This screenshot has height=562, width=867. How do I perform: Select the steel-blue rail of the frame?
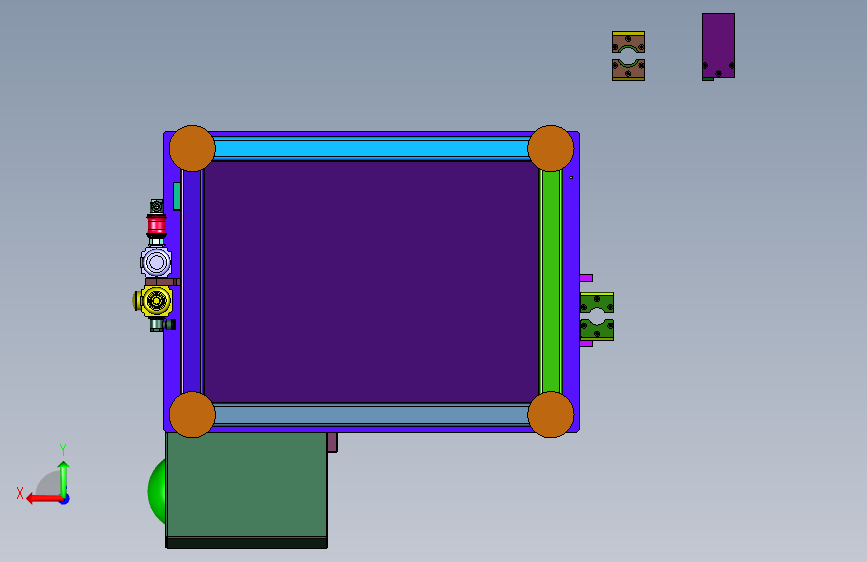372,415
